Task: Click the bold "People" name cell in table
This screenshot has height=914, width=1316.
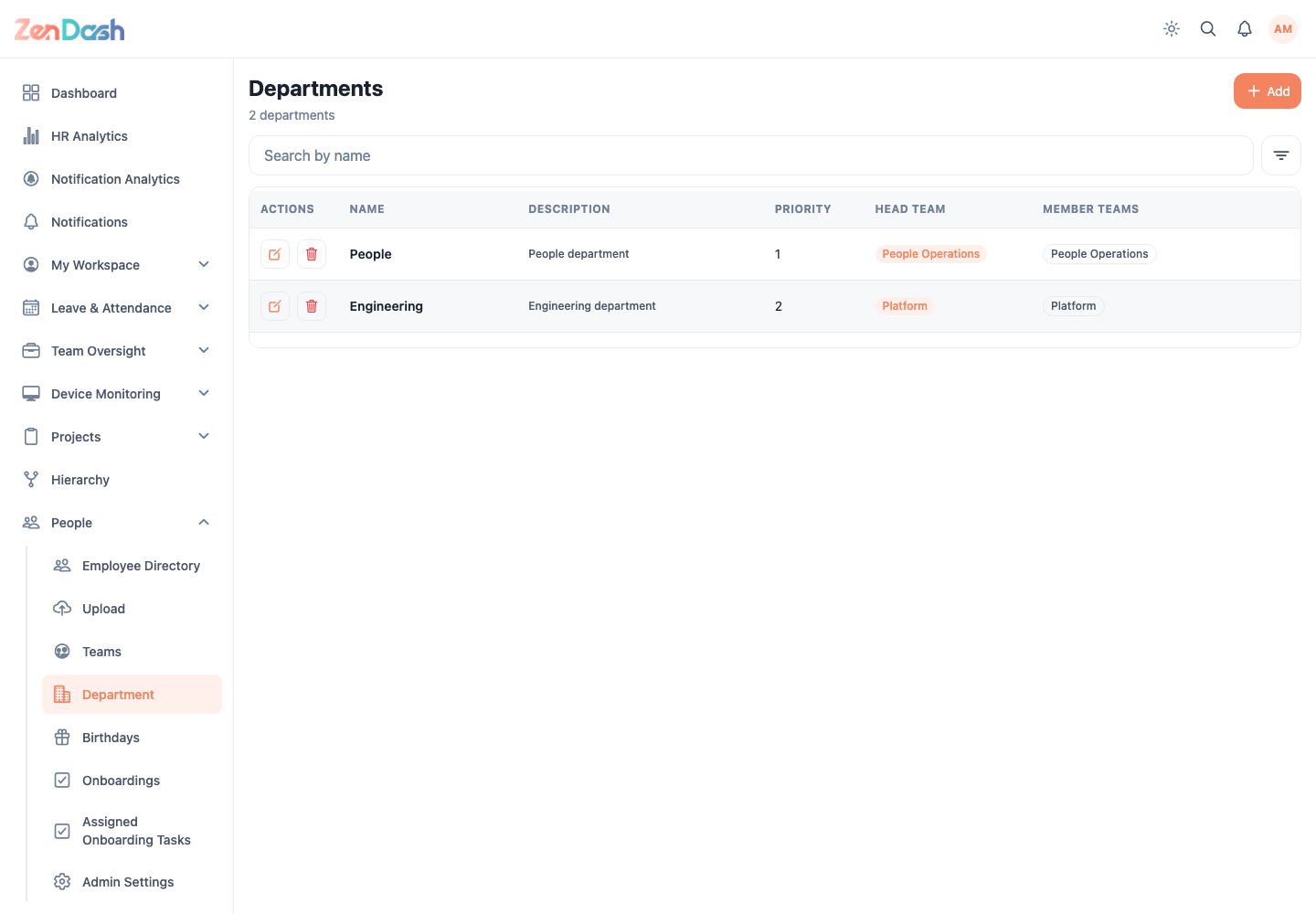Action: (370, 254)
